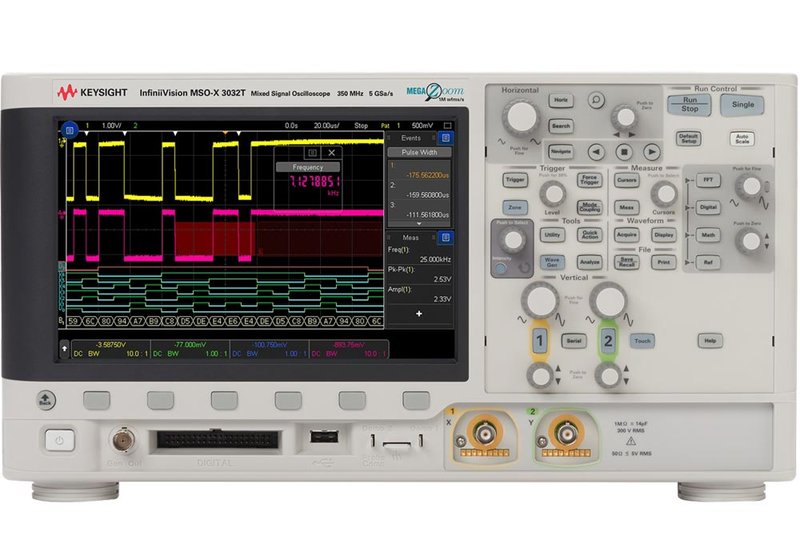Toggle the blue Zone key
The image size is (800, 560).
tap(515, 207)
